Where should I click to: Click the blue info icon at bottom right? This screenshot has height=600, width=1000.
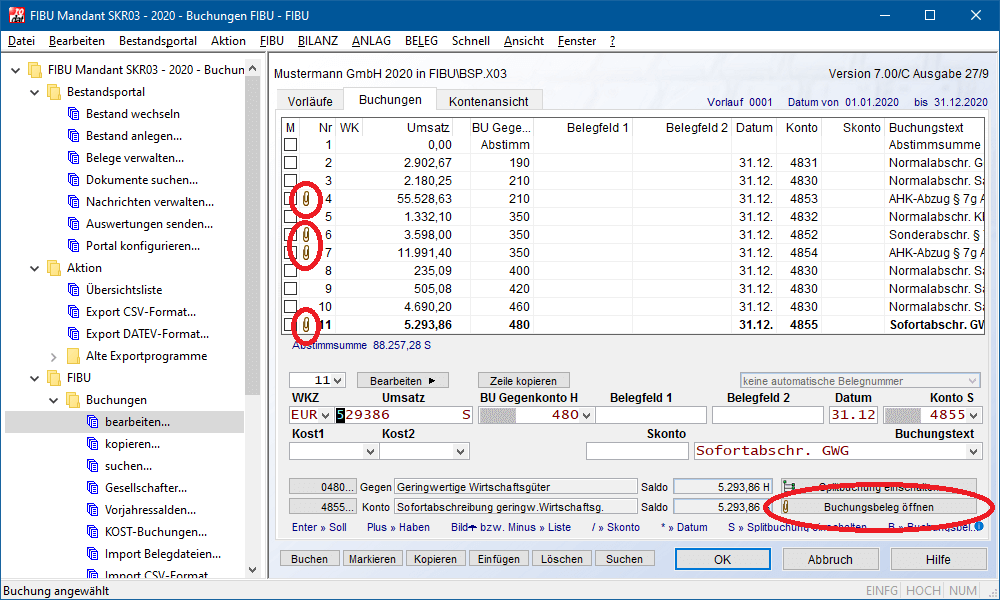pos(978,526)
